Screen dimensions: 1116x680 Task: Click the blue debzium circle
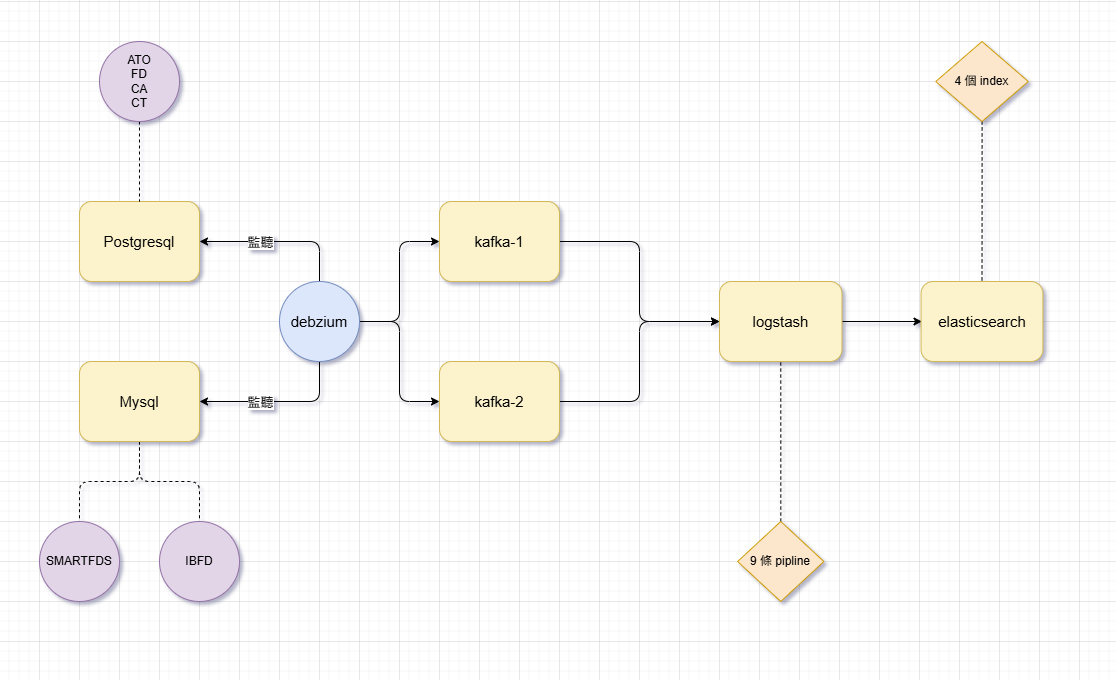pos(319,321)
